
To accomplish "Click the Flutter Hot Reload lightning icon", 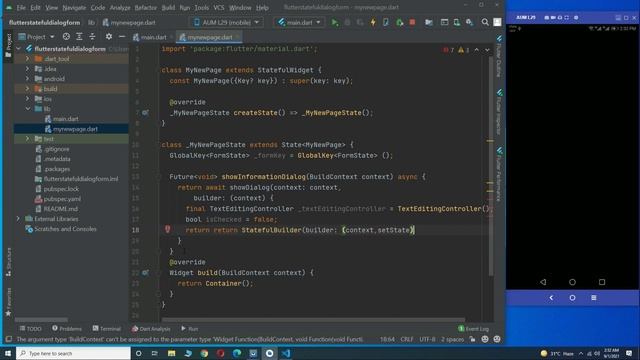I will click(x=373, y=22).
